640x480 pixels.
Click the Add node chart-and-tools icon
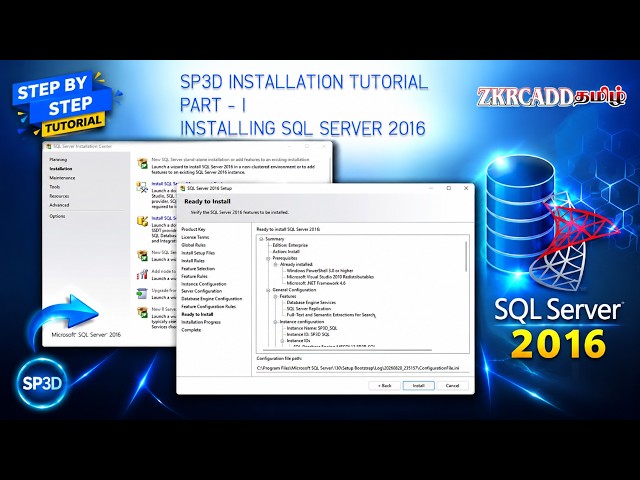[142, 274]
